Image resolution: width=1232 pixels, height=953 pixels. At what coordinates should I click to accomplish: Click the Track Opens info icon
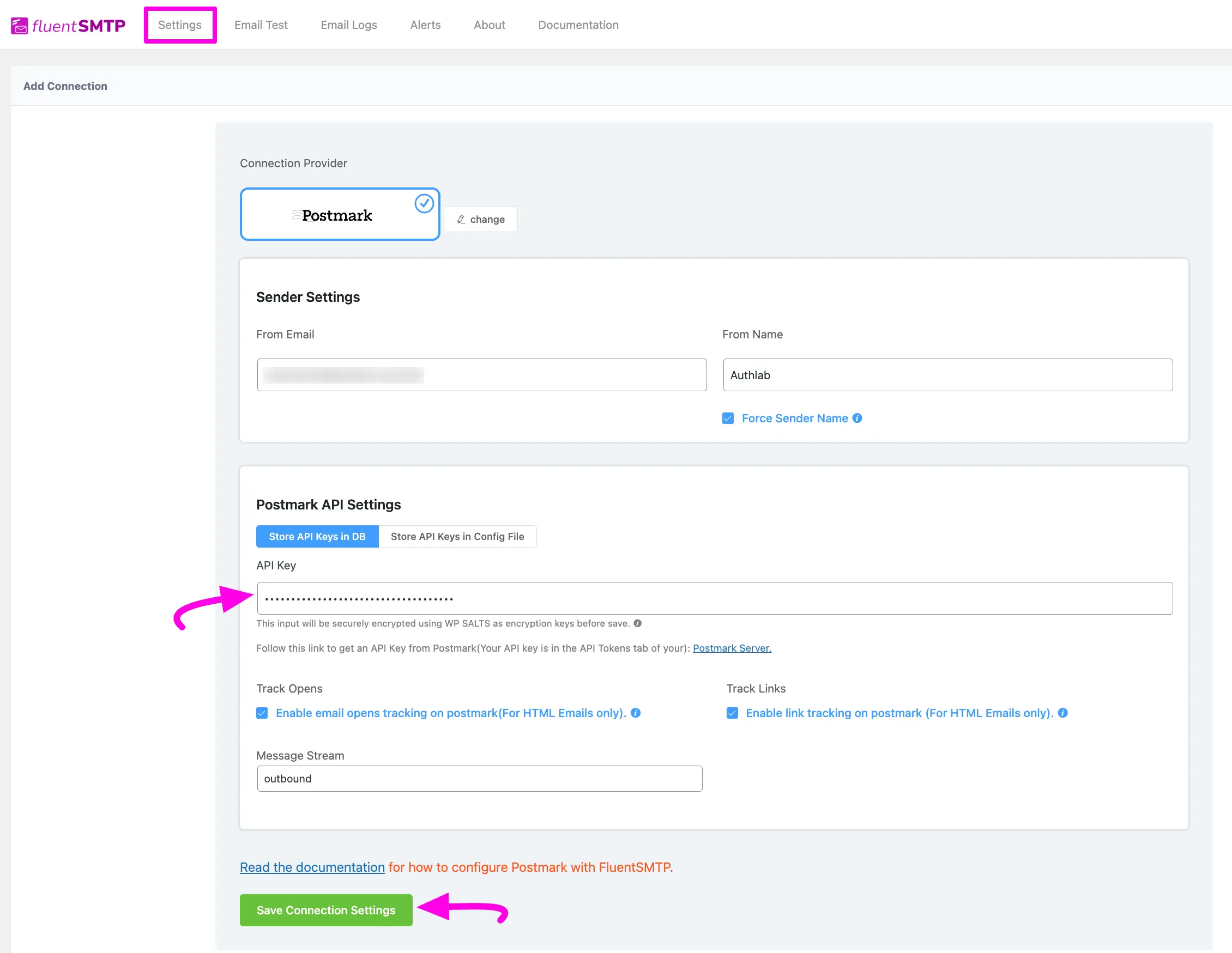tap(635, 713)
